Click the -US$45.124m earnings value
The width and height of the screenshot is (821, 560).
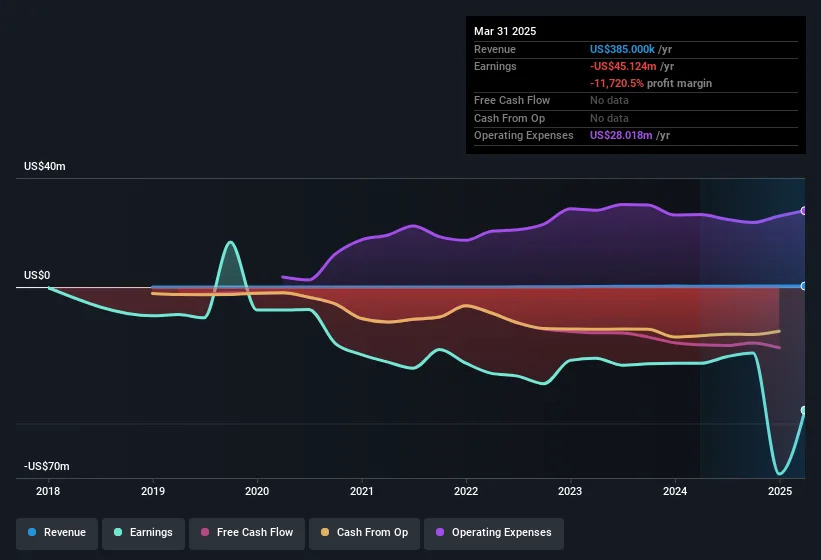click(623, 66)
